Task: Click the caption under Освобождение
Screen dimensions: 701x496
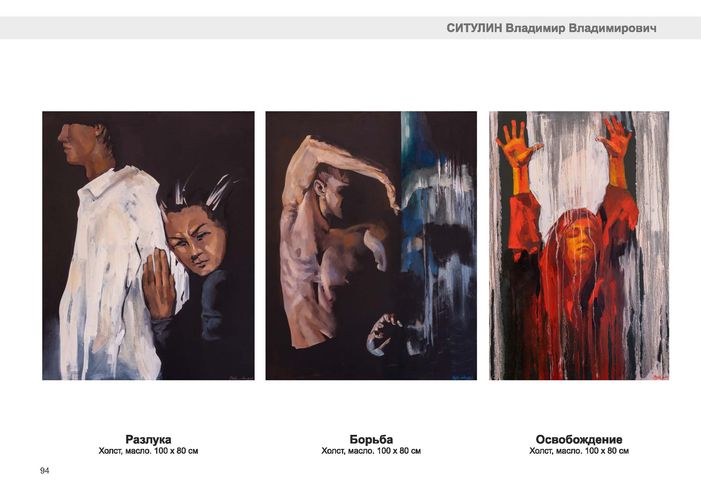Action: [579, 451]
